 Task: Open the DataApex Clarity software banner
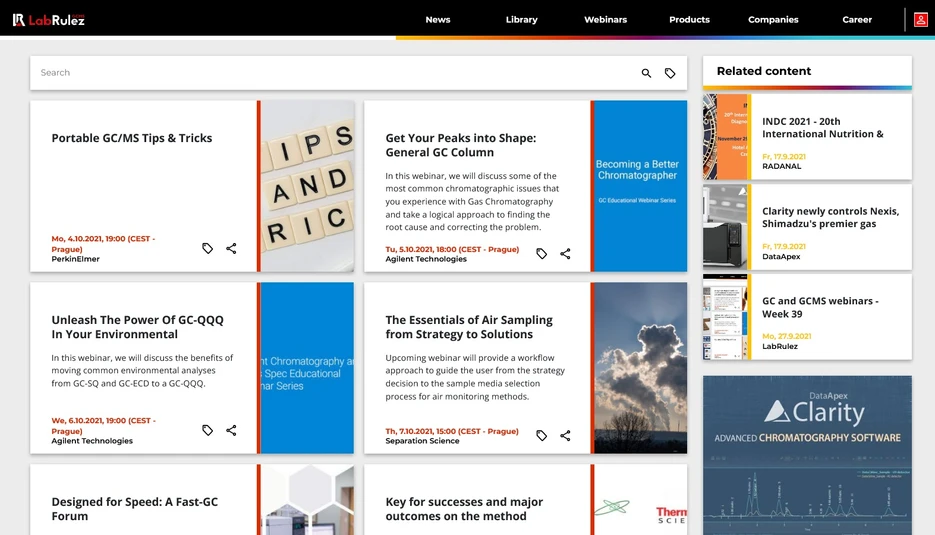click(807, 455)
